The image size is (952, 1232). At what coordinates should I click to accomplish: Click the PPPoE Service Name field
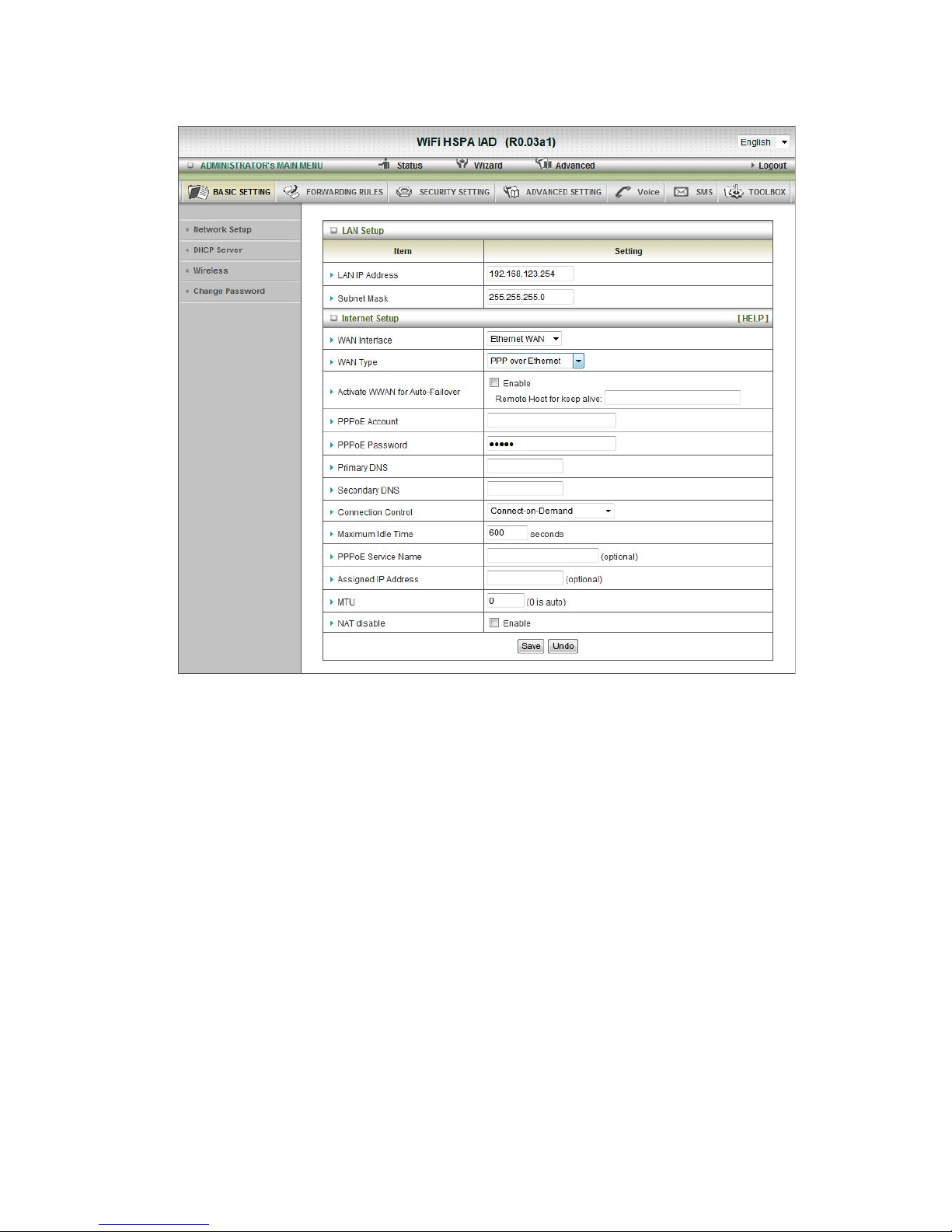(542, 556)
